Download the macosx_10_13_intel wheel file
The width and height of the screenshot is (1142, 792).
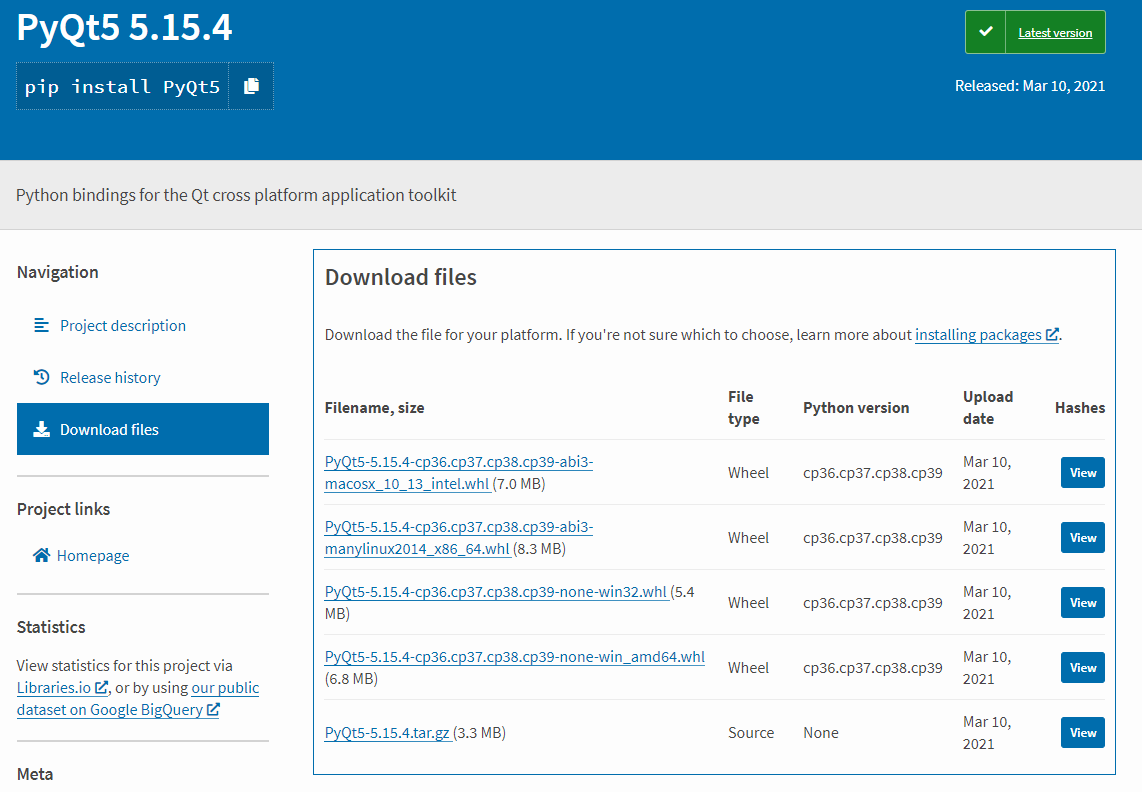pyautogui.click(x=459, y=472)
